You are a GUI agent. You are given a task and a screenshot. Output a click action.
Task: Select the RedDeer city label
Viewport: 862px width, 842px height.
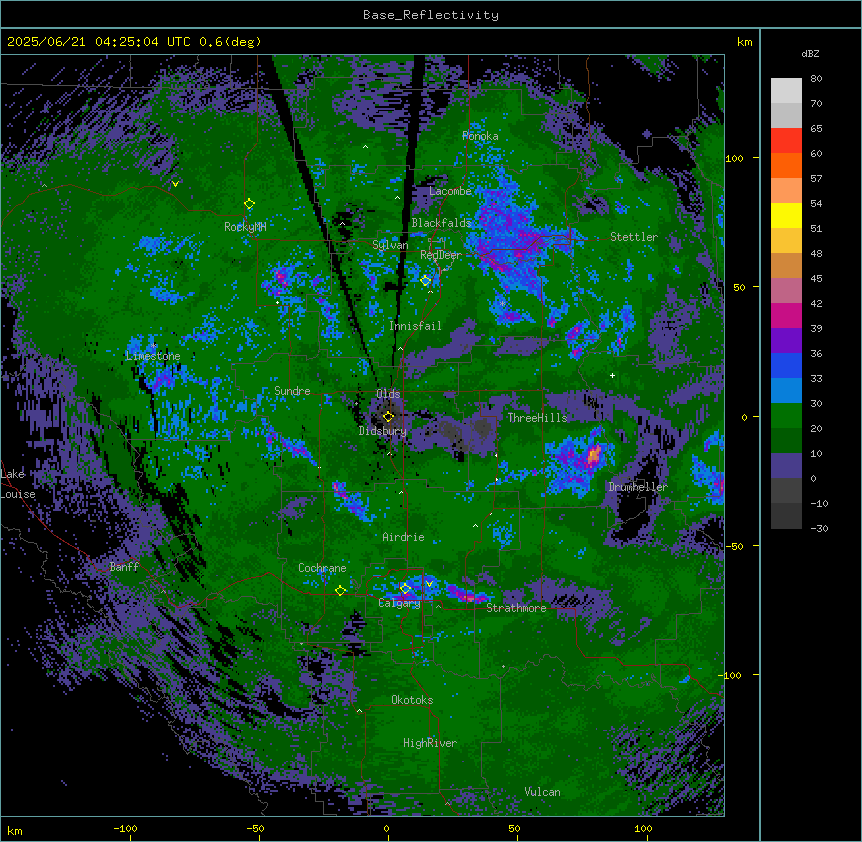click(441, 255)
